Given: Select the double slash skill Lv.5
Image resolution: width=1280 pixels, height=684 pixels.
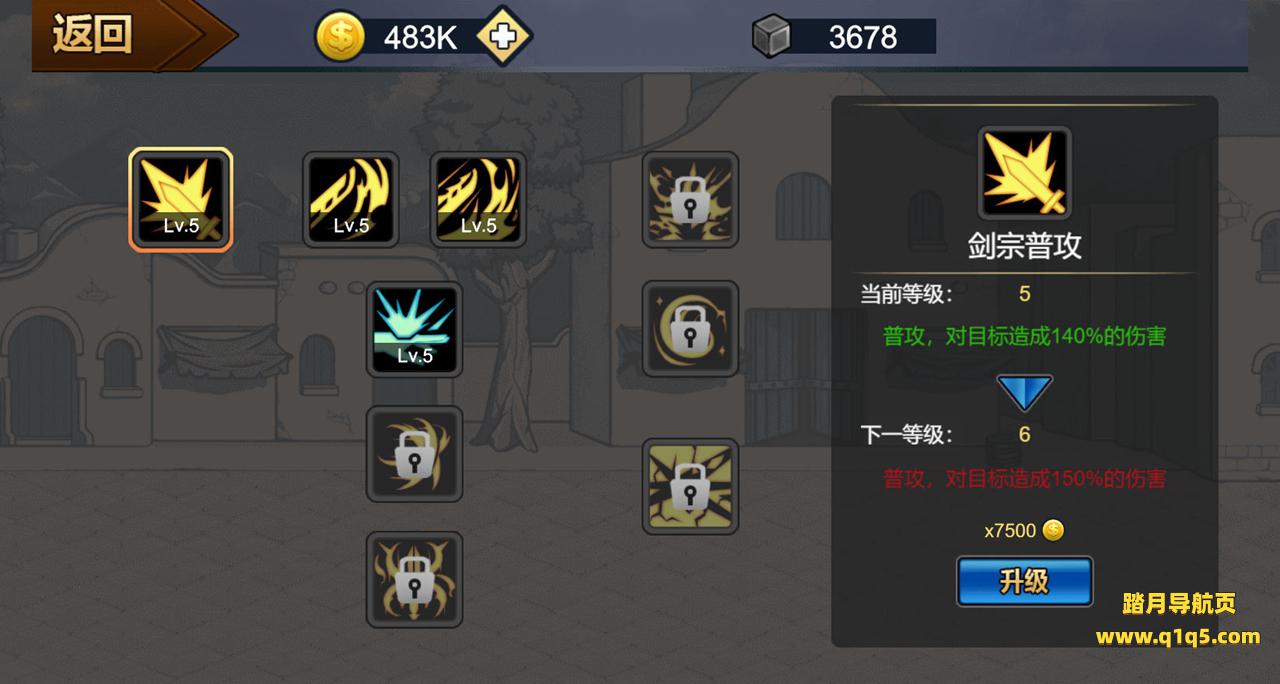Looking at the screenshot, I should [351, 200].
